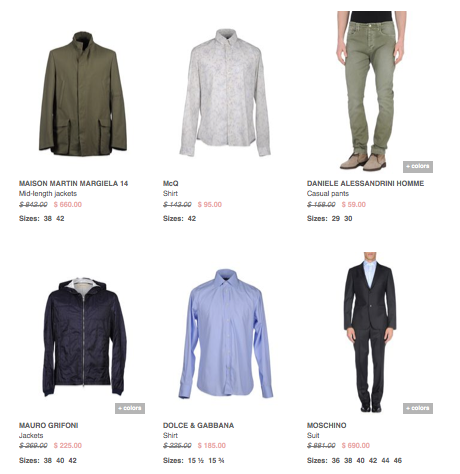Open the olive Maison Martin Margiela jacket image
The image size is (460, 474).
(83, 94)
